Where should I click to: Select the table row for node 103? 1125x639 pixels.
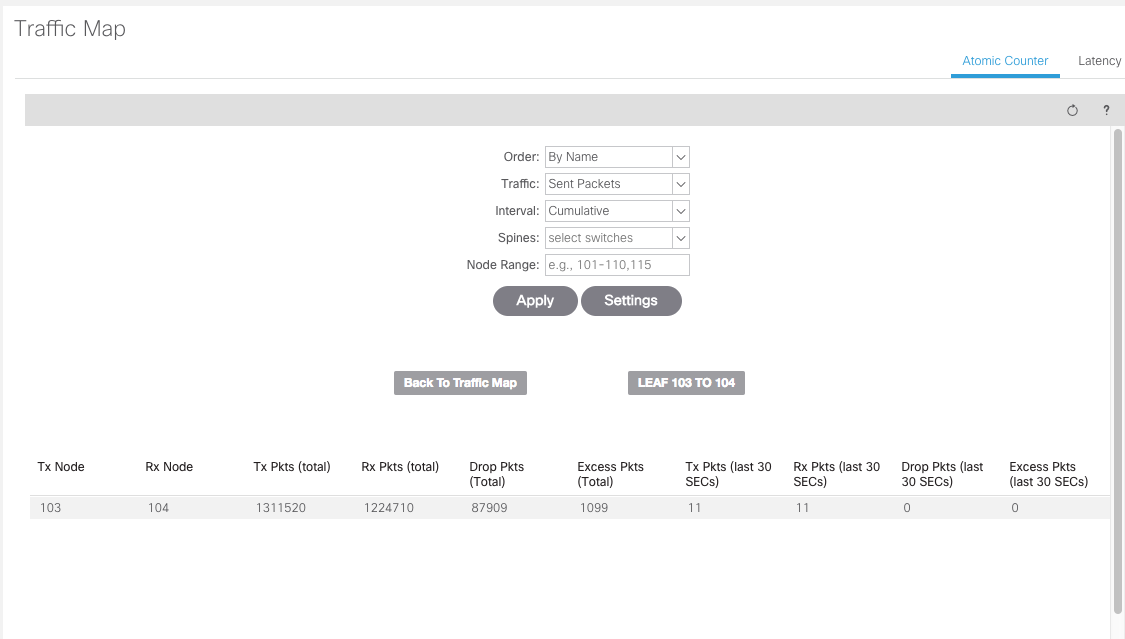(569, 508)
